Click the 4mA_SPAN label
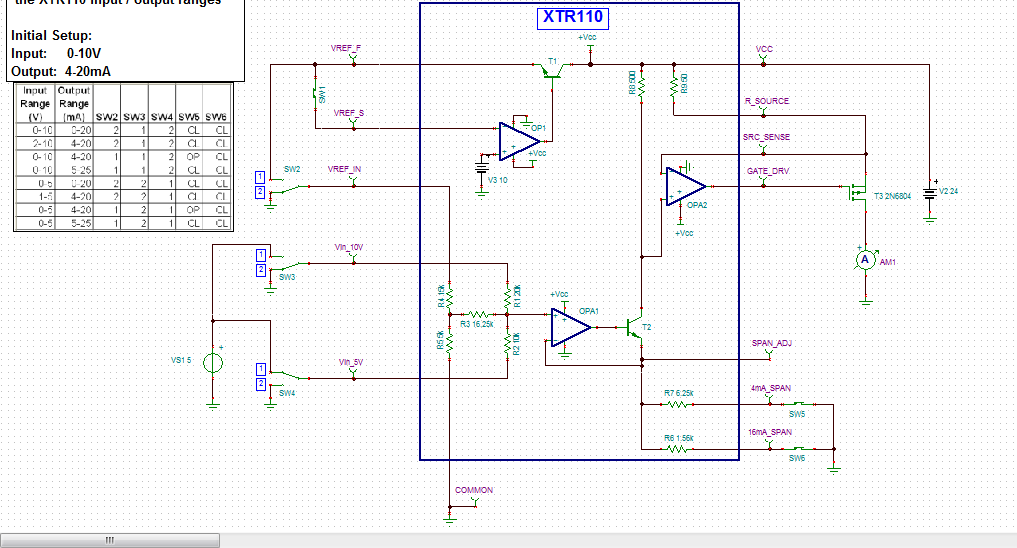1017x548 pixels. point(771,388)
